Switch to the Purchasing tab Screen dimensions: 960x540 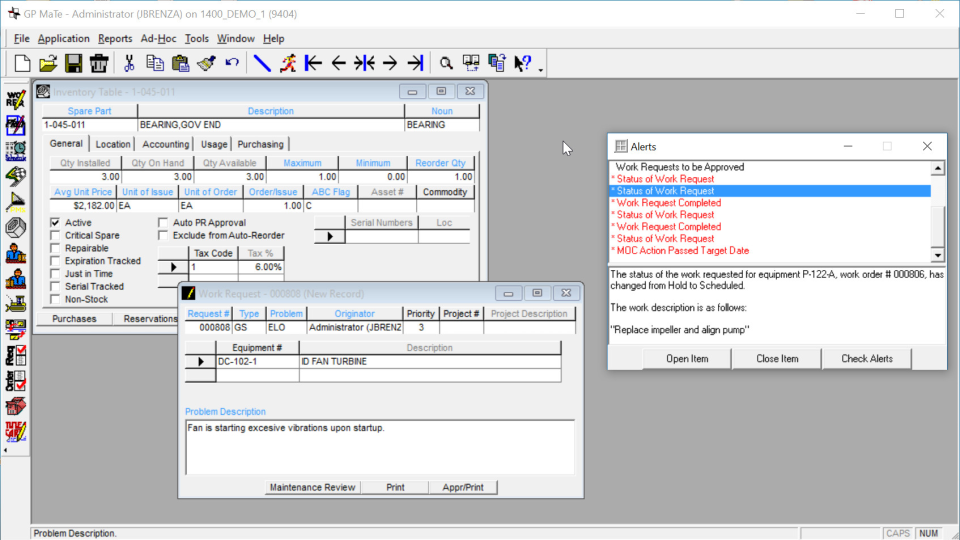[x=261, y=144]
